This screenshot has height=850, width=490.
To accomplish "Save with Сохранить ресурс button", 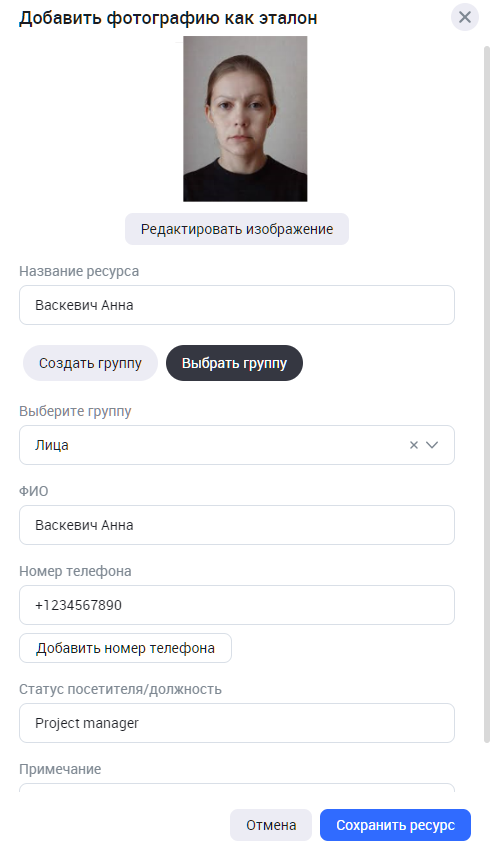I will pyautogui.click(x=395, y=825).
